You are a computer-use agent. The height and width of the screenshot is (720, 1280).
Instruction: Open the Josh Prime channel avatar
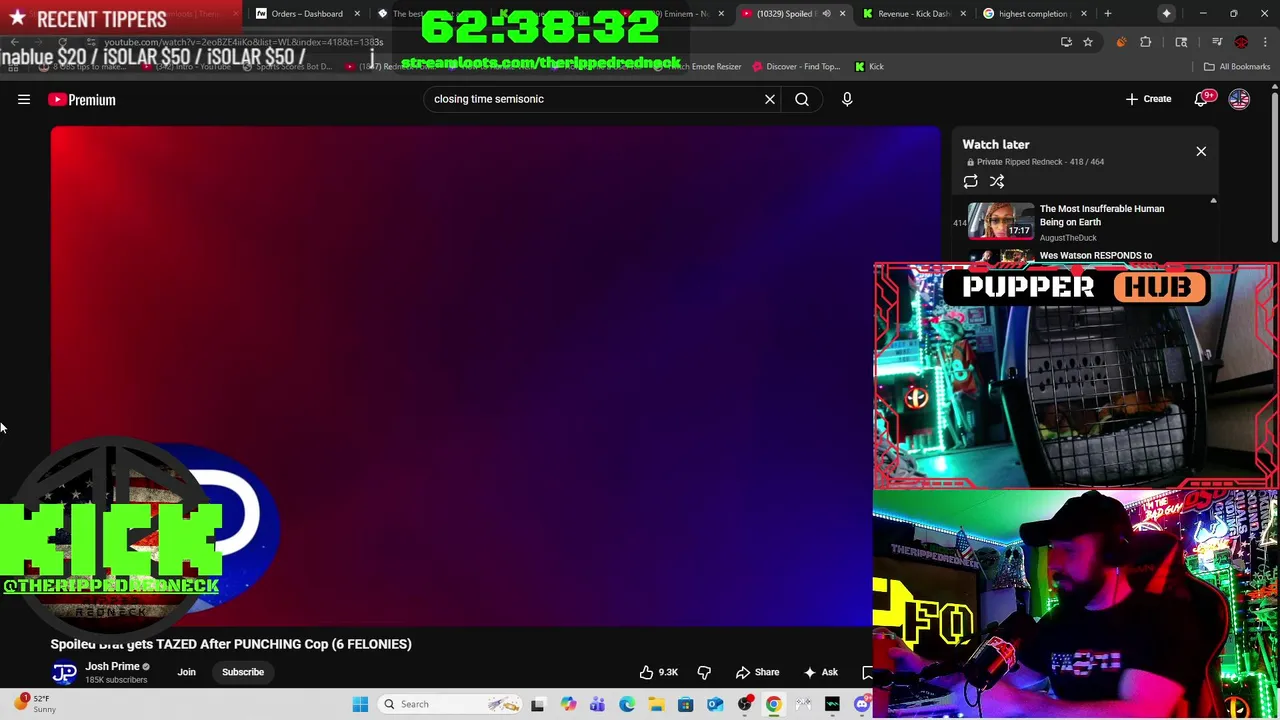64,673
